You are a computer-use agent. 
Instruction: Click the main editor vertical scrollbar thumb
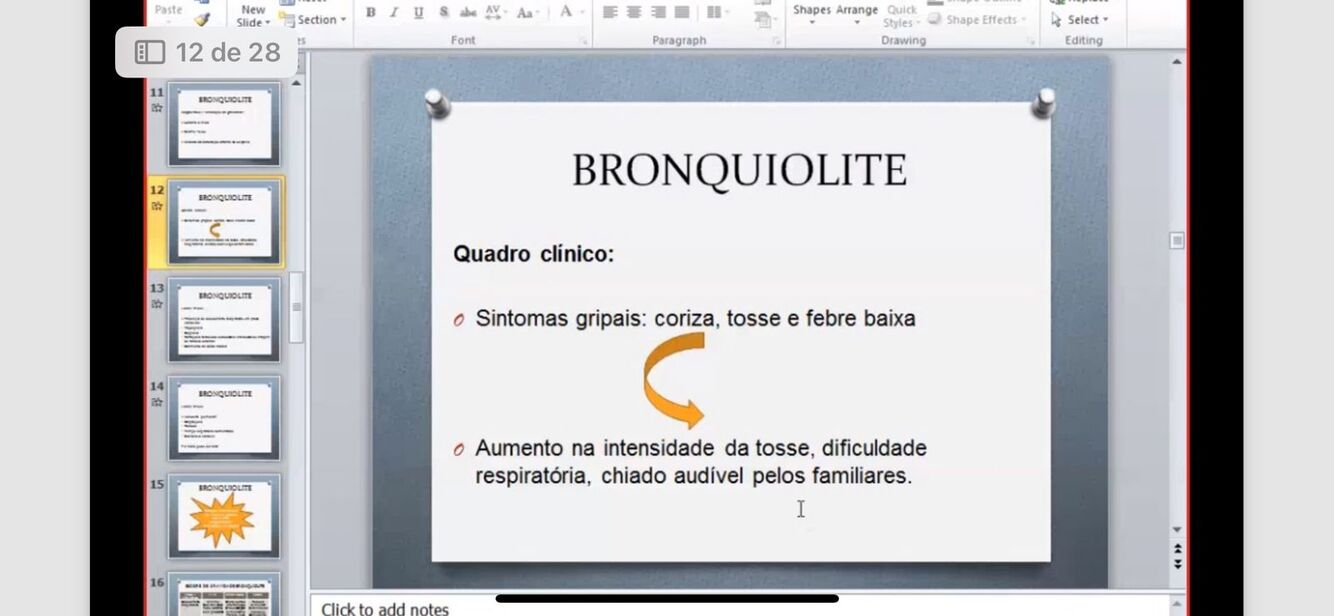pyautogui.click(x=1177, y=241)
